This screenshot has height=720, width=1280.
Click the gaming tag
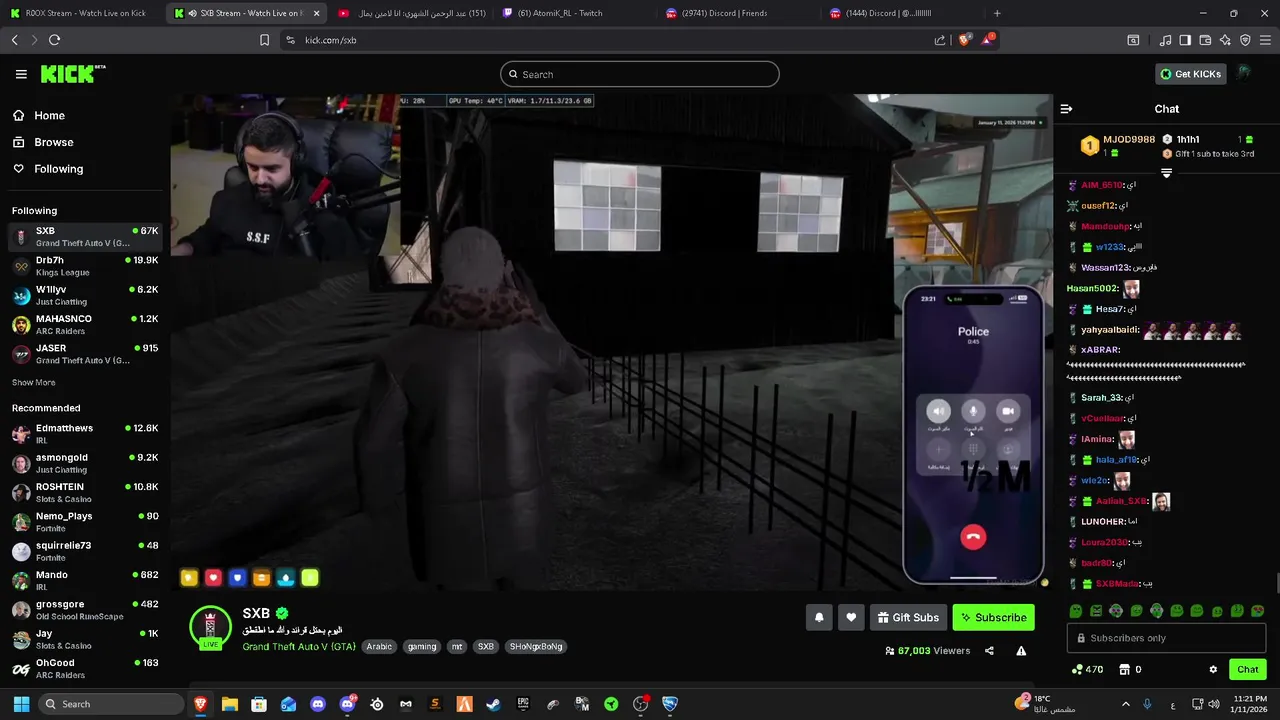(422, 647)
